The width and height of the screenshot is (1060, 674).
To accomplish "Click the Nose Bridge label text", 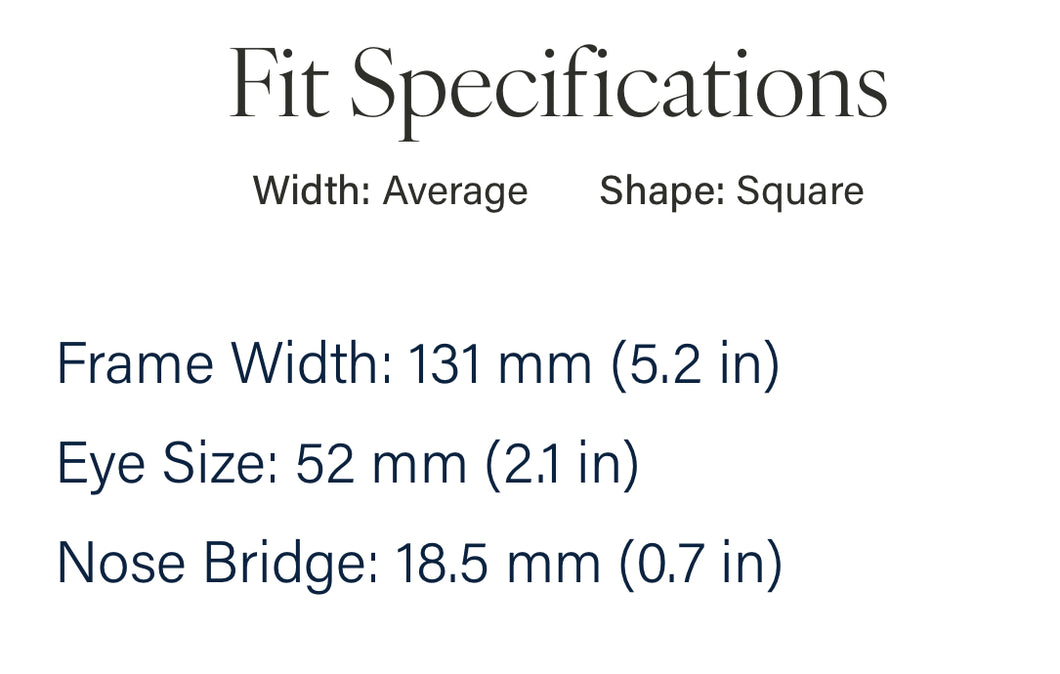I will [218, 564].
